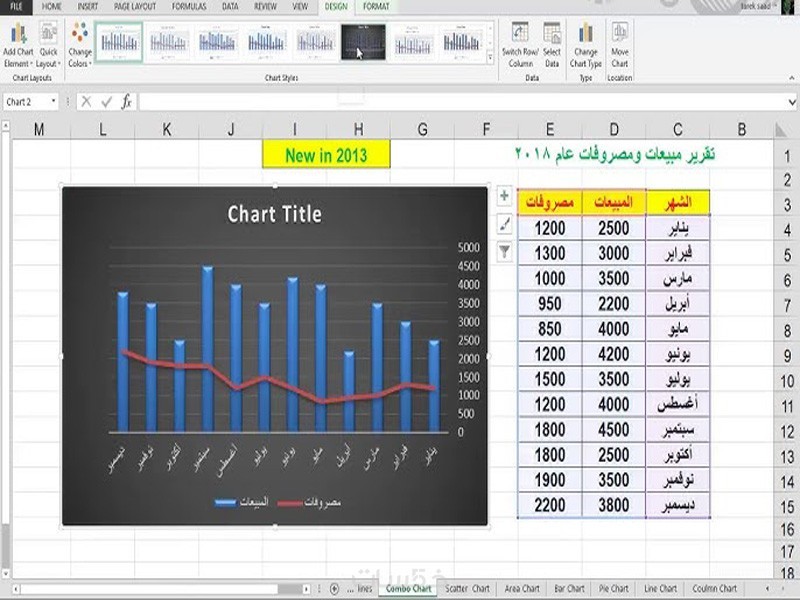Select the blue sales legend entry
The image size is (800, 600).
tap(241, 503)
